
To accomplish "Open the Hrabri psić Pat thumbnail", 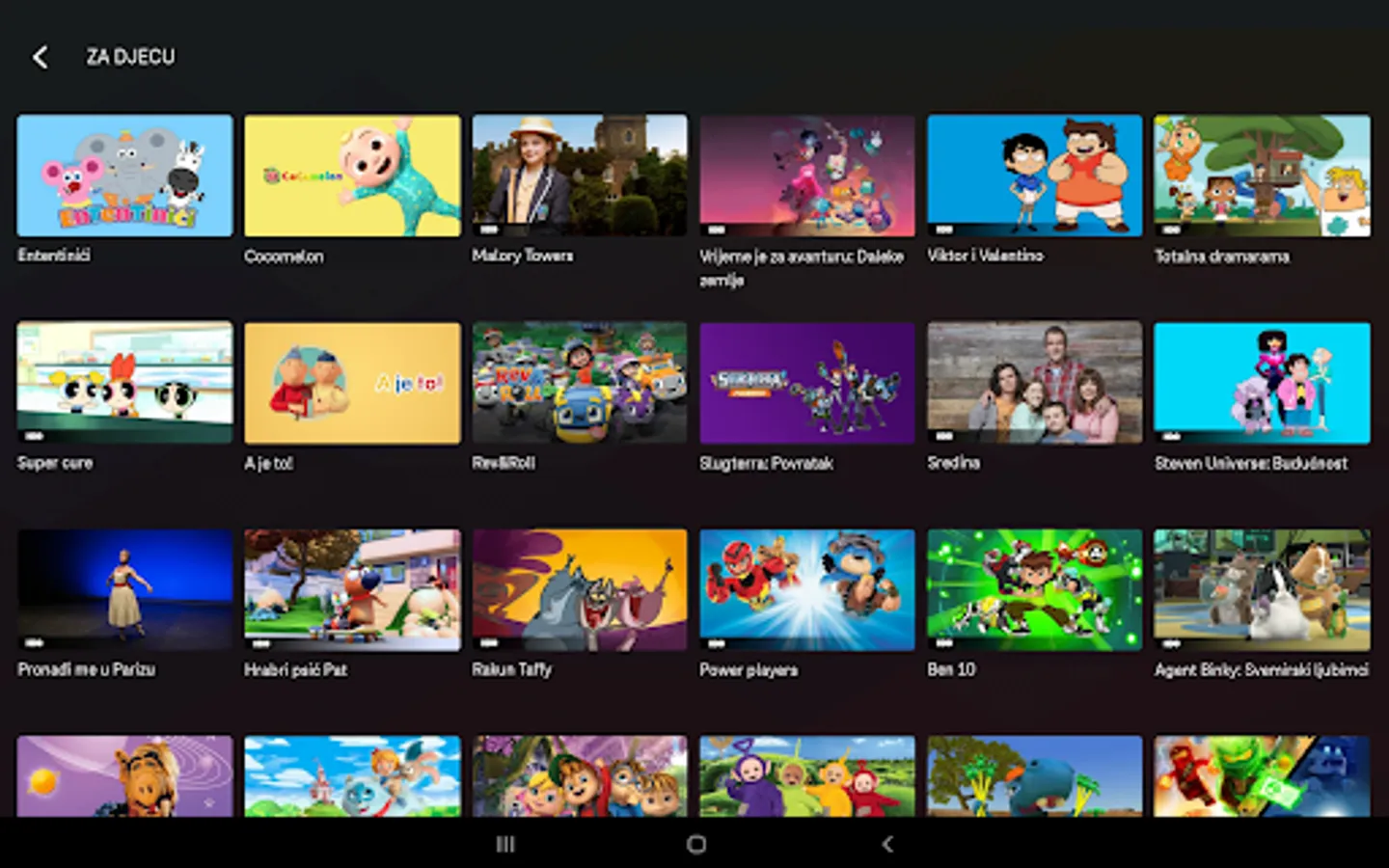I will (x=352, y=589).
